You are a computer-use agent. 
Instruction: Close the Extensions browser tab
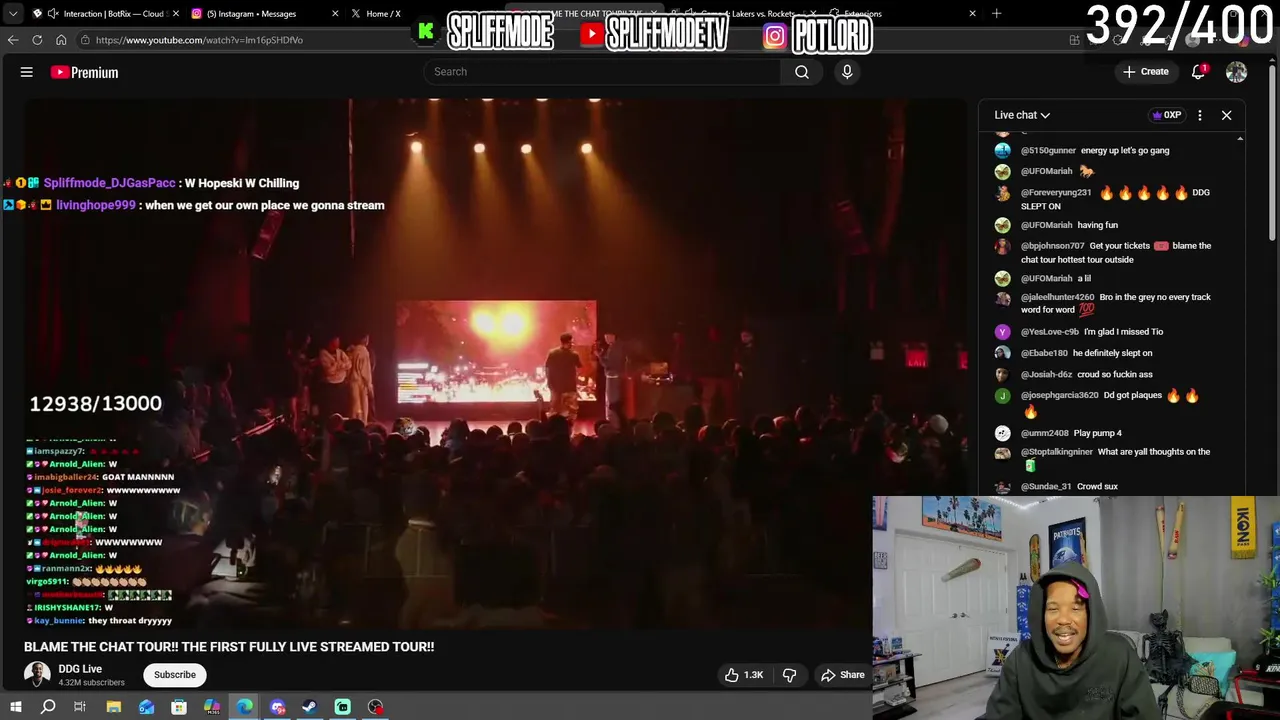pos(972,13)
